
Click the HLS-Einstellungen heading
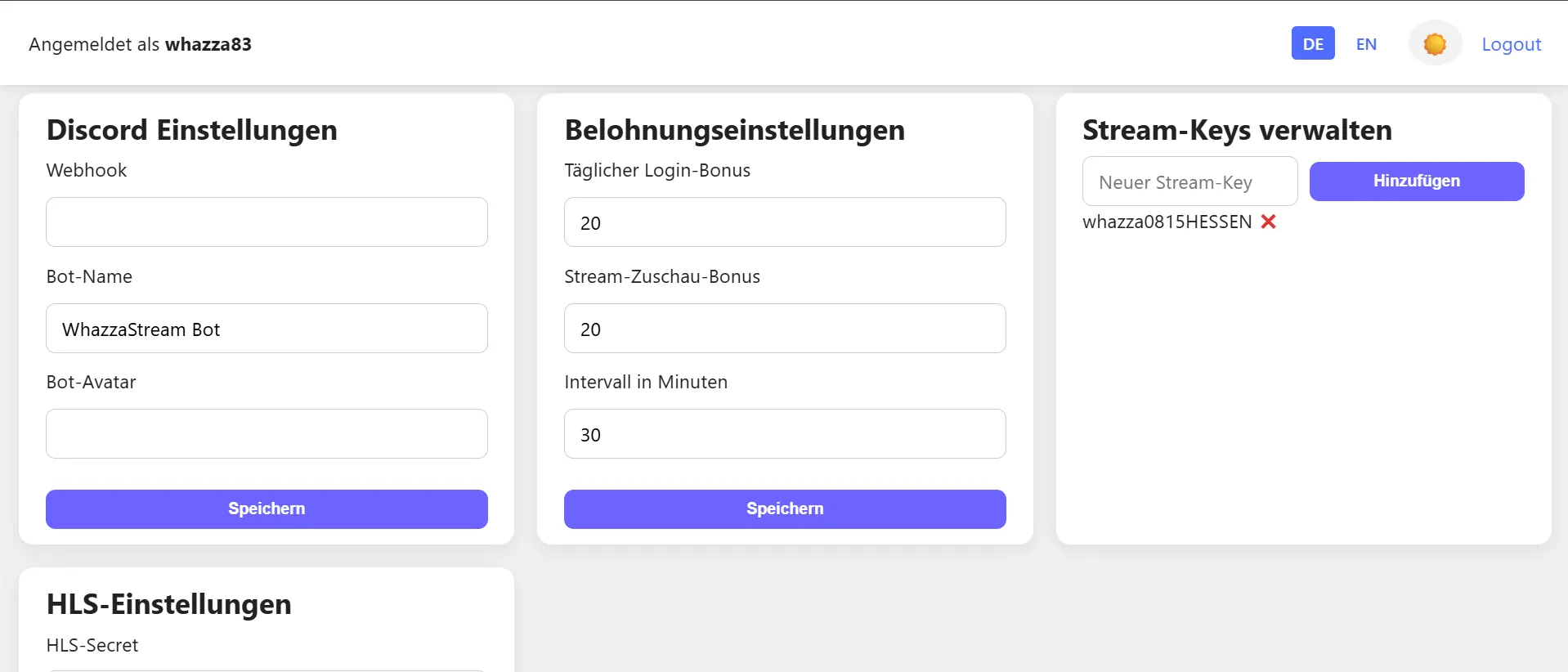(x=169, y=604)
